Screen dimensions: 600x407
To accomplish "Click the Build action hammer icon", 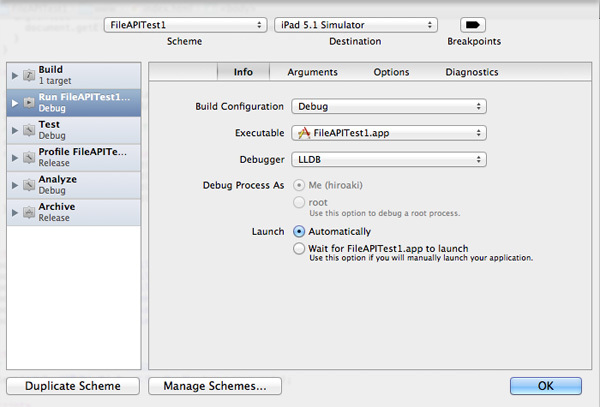I will [x=29, y=75].
